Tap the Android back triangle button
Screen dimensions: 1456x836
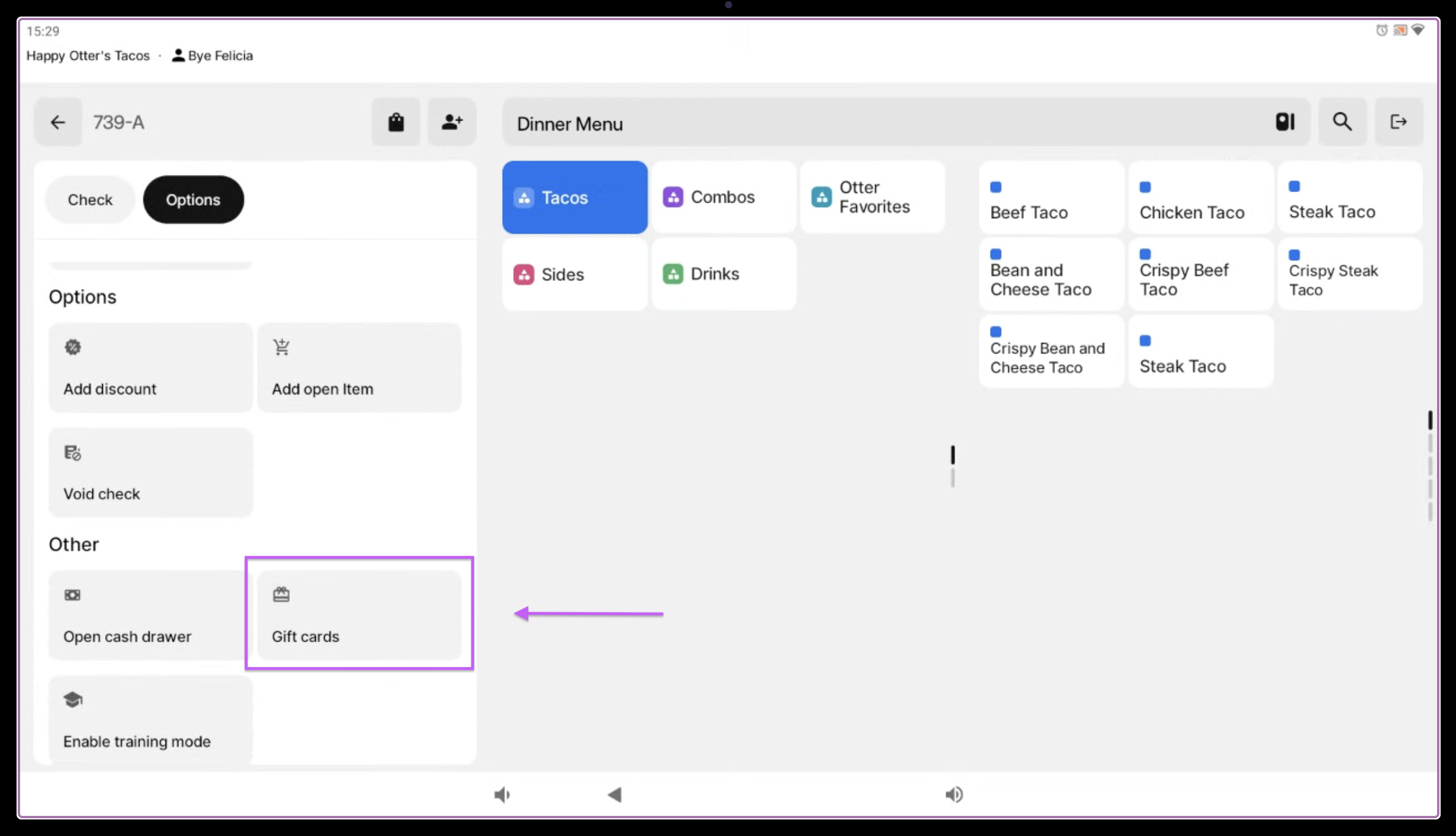614,795
